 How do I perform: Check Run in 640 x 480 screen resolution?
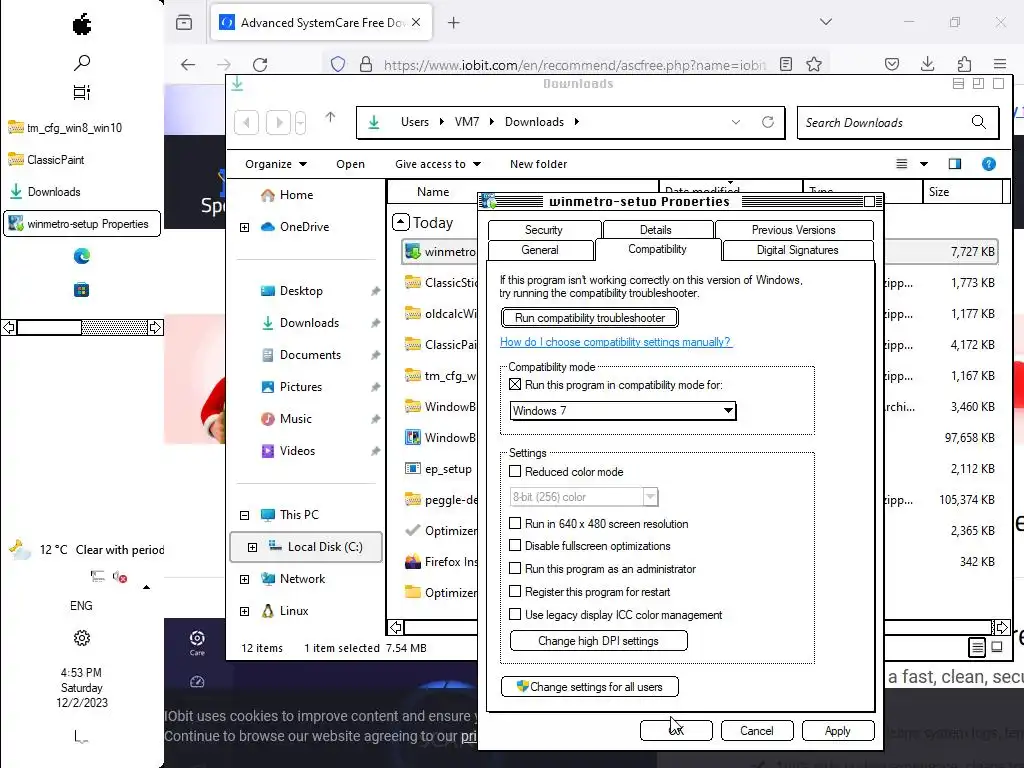tap(515, 523)
